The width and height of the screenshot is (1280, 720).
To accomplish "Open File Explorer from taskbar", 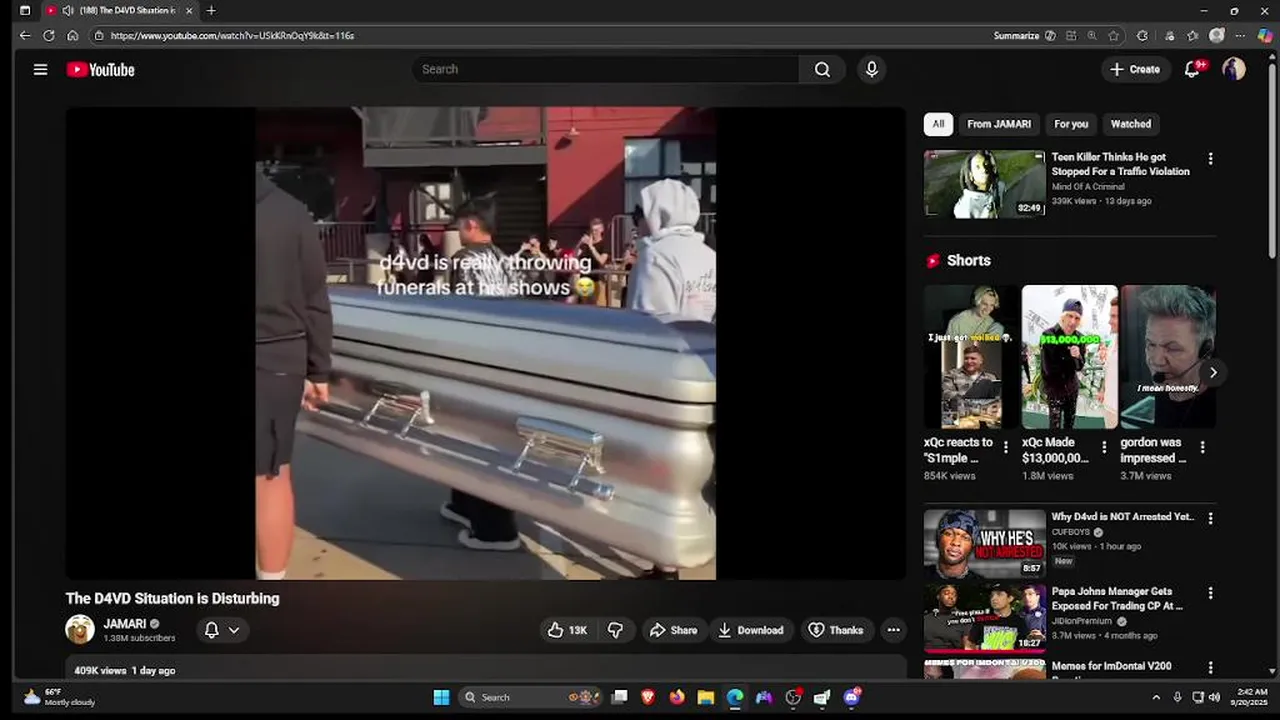I will tap(706, 697).
